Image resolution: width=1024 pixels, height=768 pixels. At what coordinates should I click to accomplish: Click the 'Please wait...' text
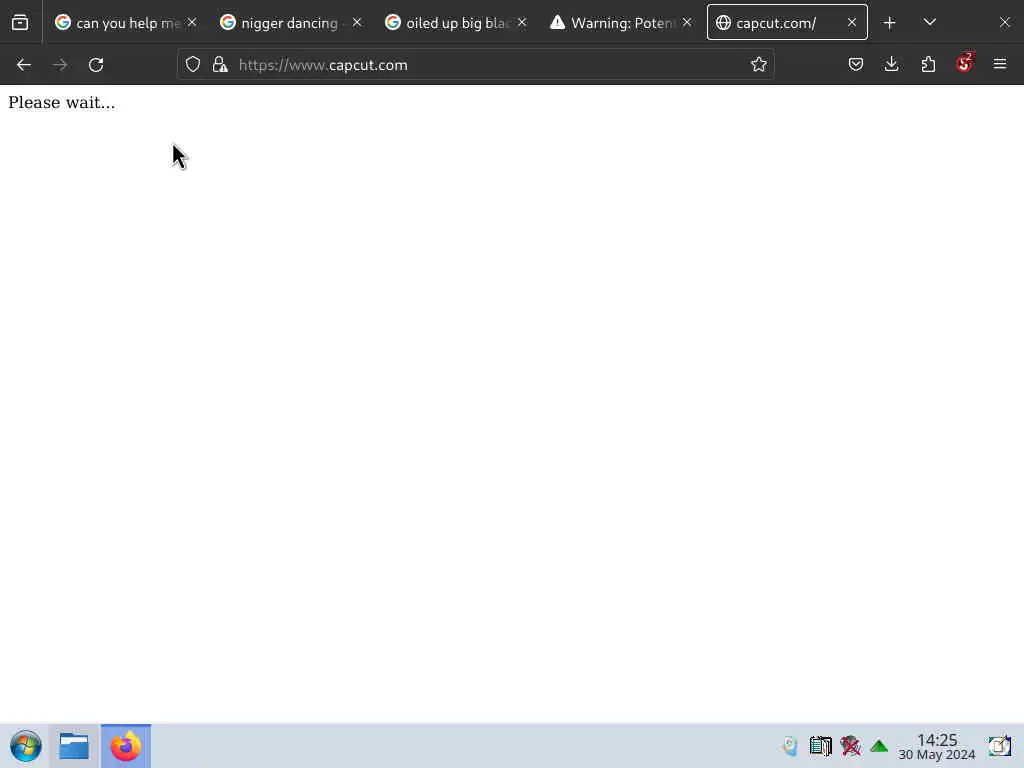(61, 103)
